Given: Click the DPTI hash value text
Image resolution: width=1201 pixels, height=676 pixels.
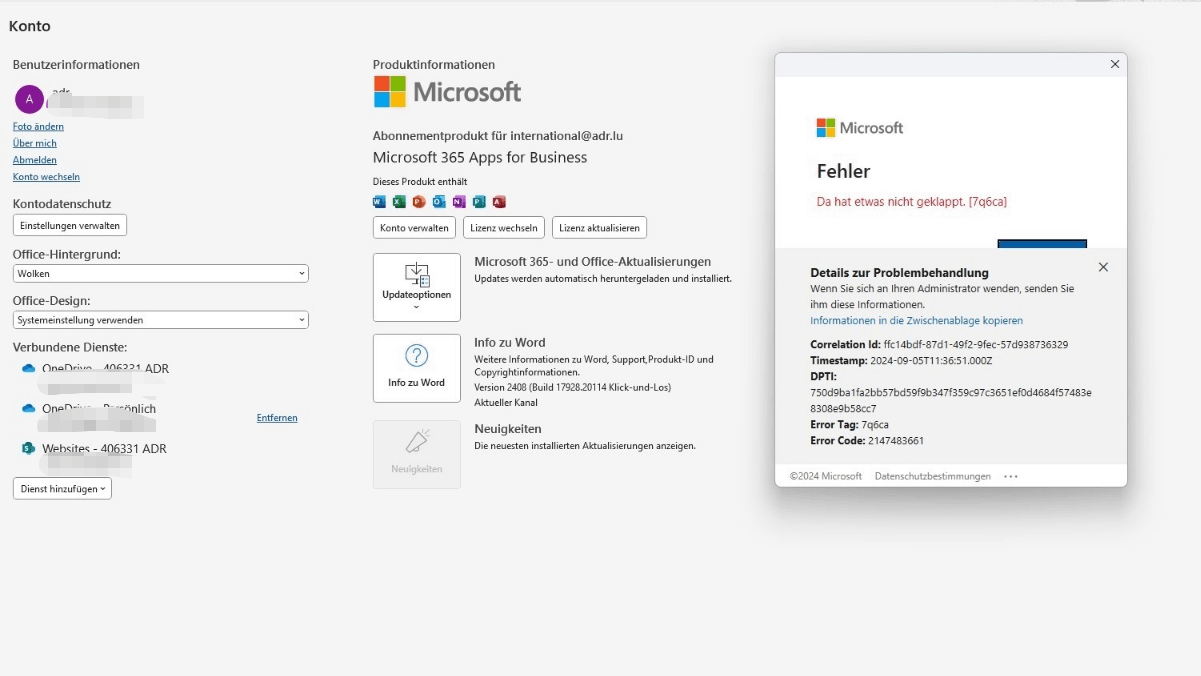Looking at the screenshot, I should [951, 401].
